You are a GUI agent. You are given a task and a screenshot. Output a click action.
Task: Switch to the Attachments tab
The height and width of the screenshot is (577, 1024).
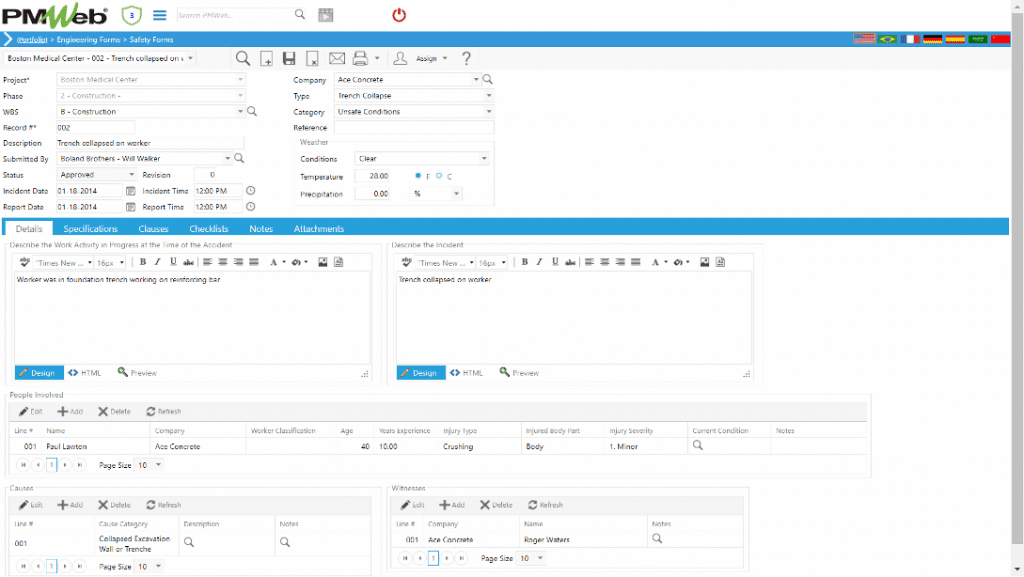coord(319,228)
